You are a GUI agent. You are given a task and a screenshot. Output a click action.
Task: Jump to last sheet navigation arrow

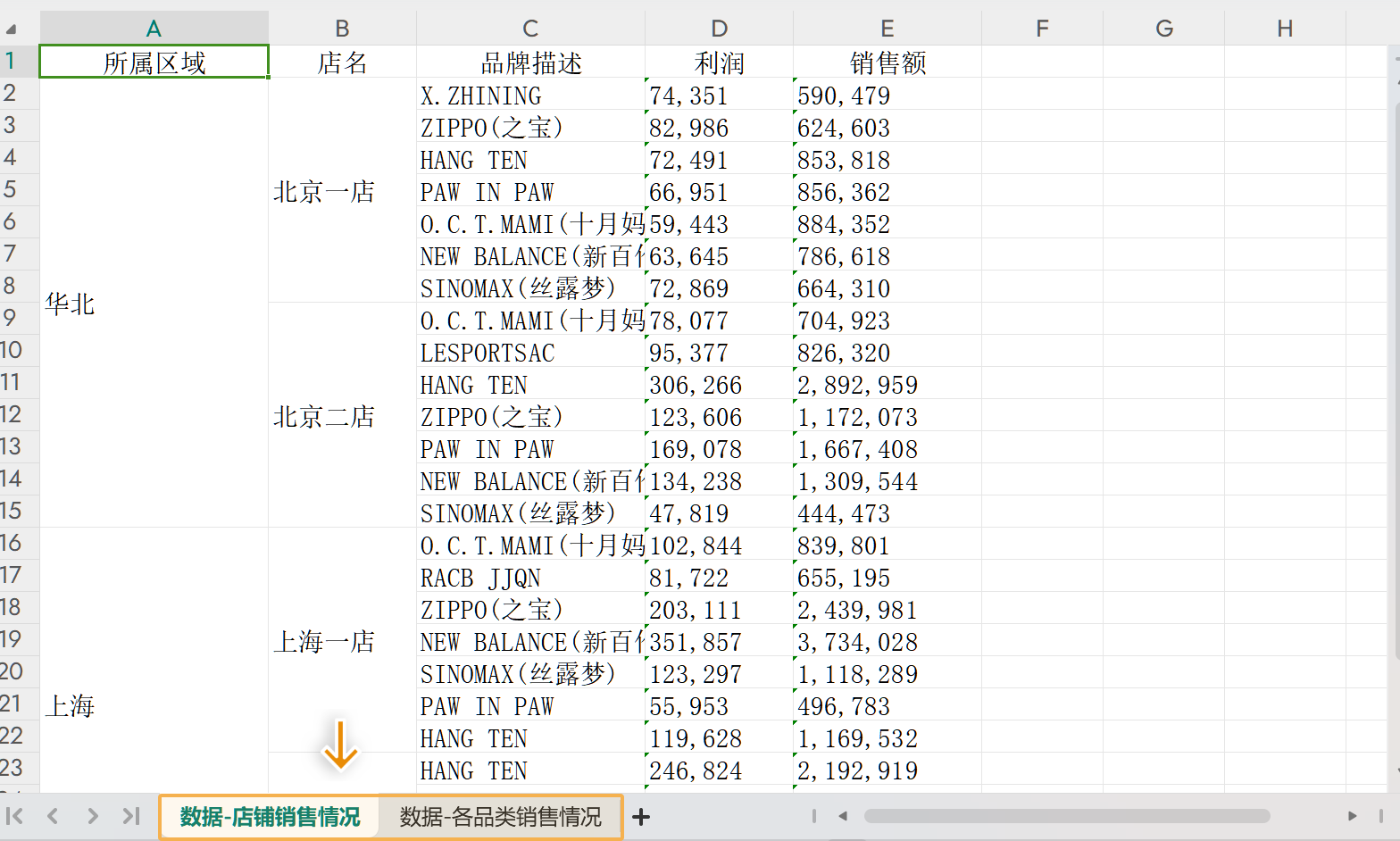pyautogui.click(x=131, y=816)
